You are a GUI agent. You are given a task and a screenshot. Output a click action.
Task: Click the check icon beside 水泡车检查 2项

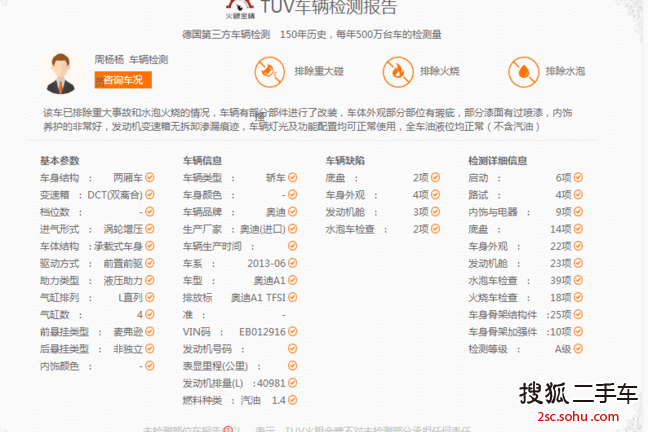pos(436,229)
